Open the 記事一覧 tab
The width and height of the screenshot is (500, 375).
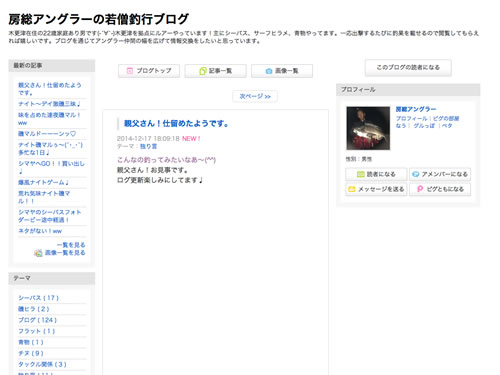[x=215, y=71]
